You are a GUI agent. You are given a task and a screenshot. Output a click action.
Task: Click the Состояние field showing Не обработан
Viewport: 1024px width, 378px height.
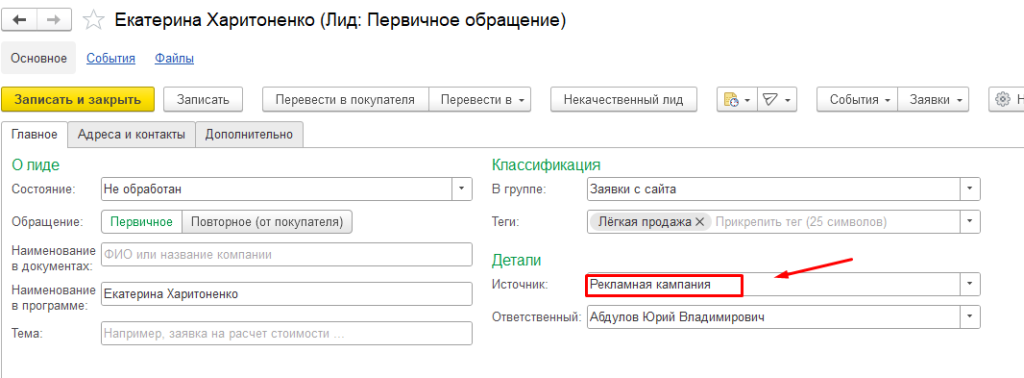pyautogui.click(x=277, y=189)
